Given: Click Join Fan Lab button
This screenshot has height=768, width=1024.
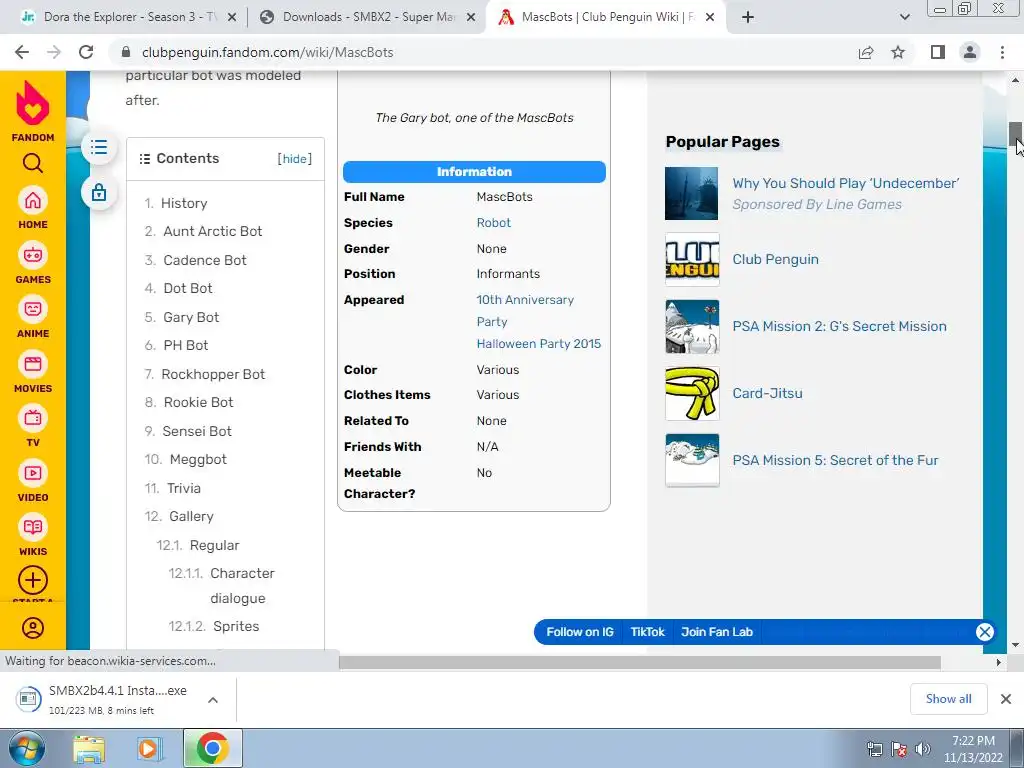Looking at the screenshot, I should [x=716, y=632].
